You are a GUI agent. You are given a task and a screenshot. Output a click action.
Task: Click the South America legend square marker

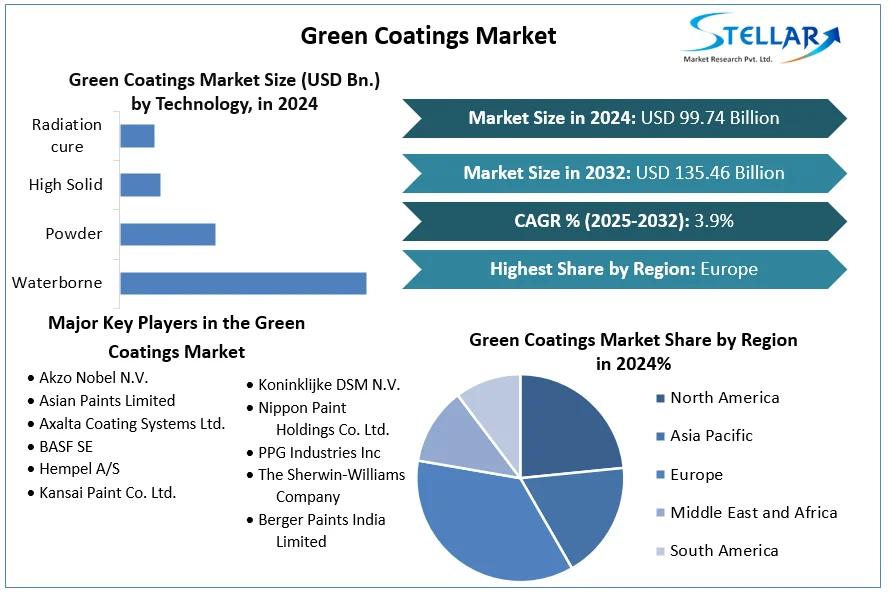click(x=660, y=551)
